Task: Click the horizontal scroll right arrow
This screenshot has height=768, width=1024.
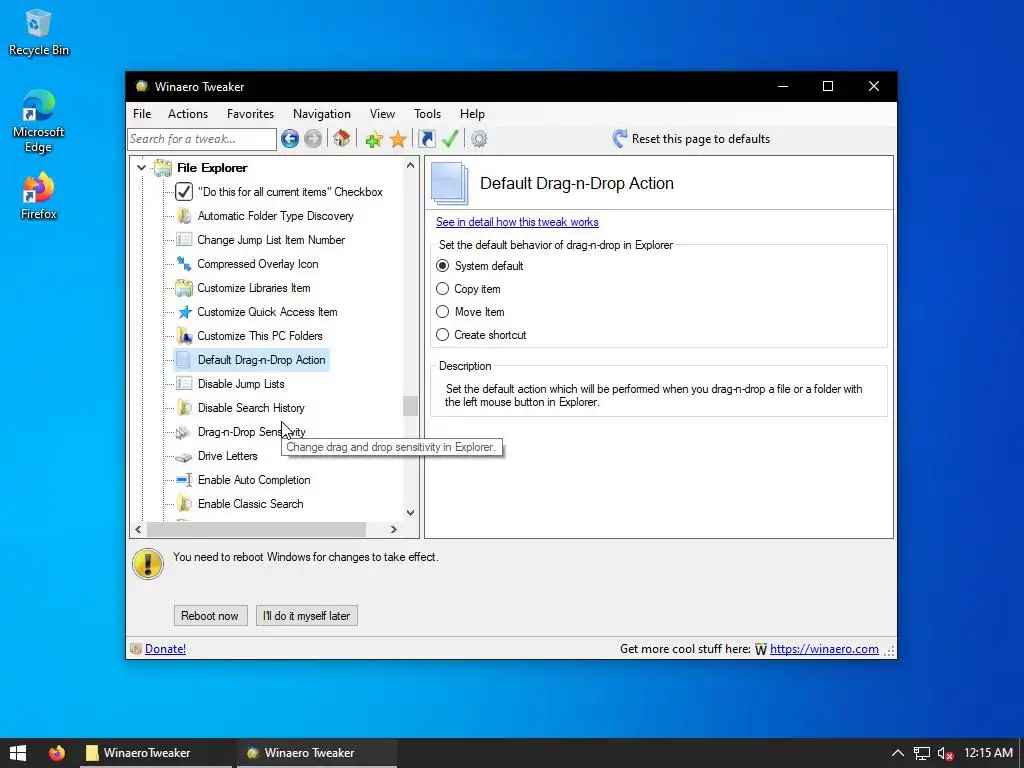Action: pos(394,529)
